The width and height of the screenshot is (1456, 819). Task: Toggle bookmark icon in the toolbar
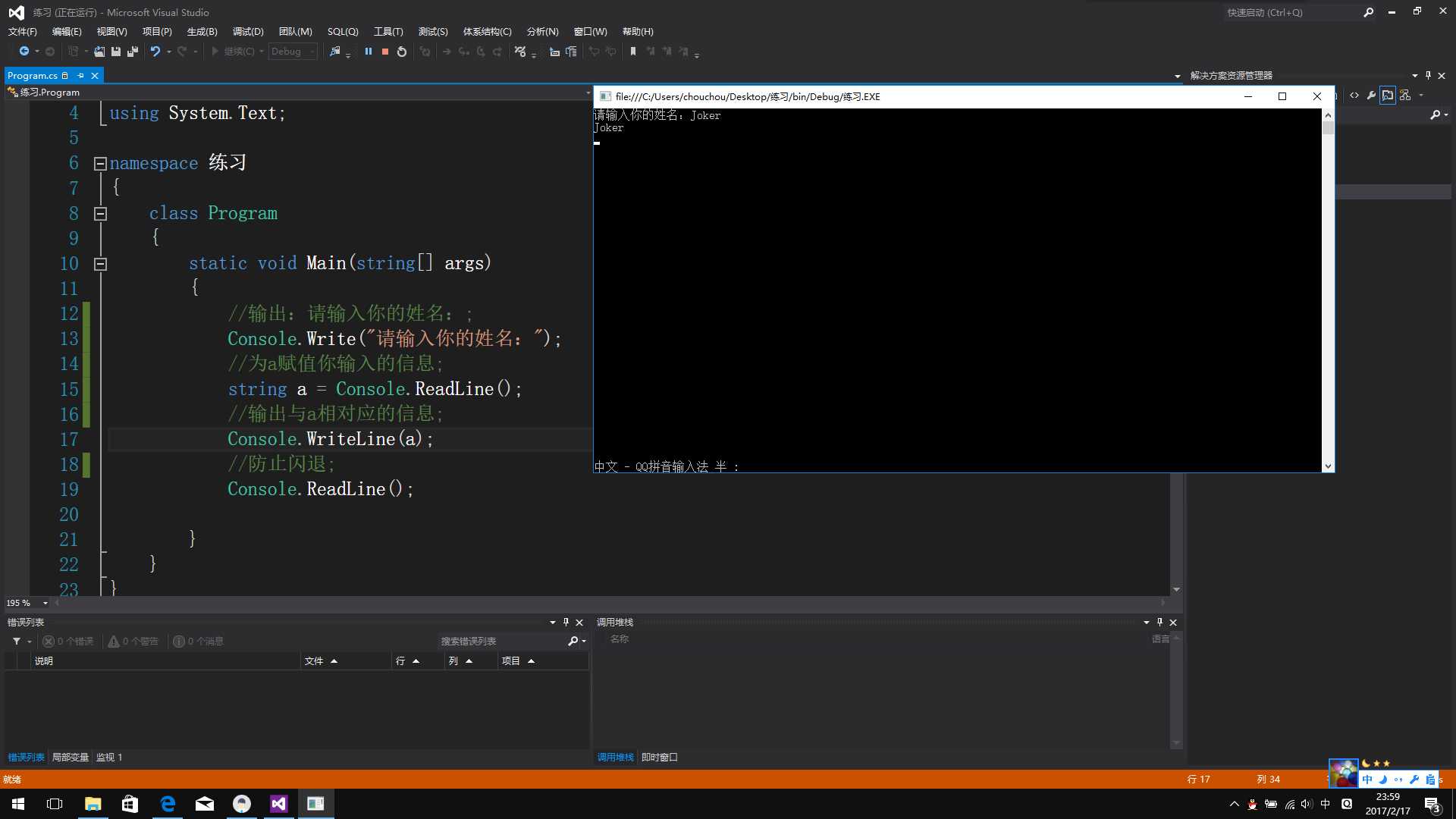[x=633, y=52]
